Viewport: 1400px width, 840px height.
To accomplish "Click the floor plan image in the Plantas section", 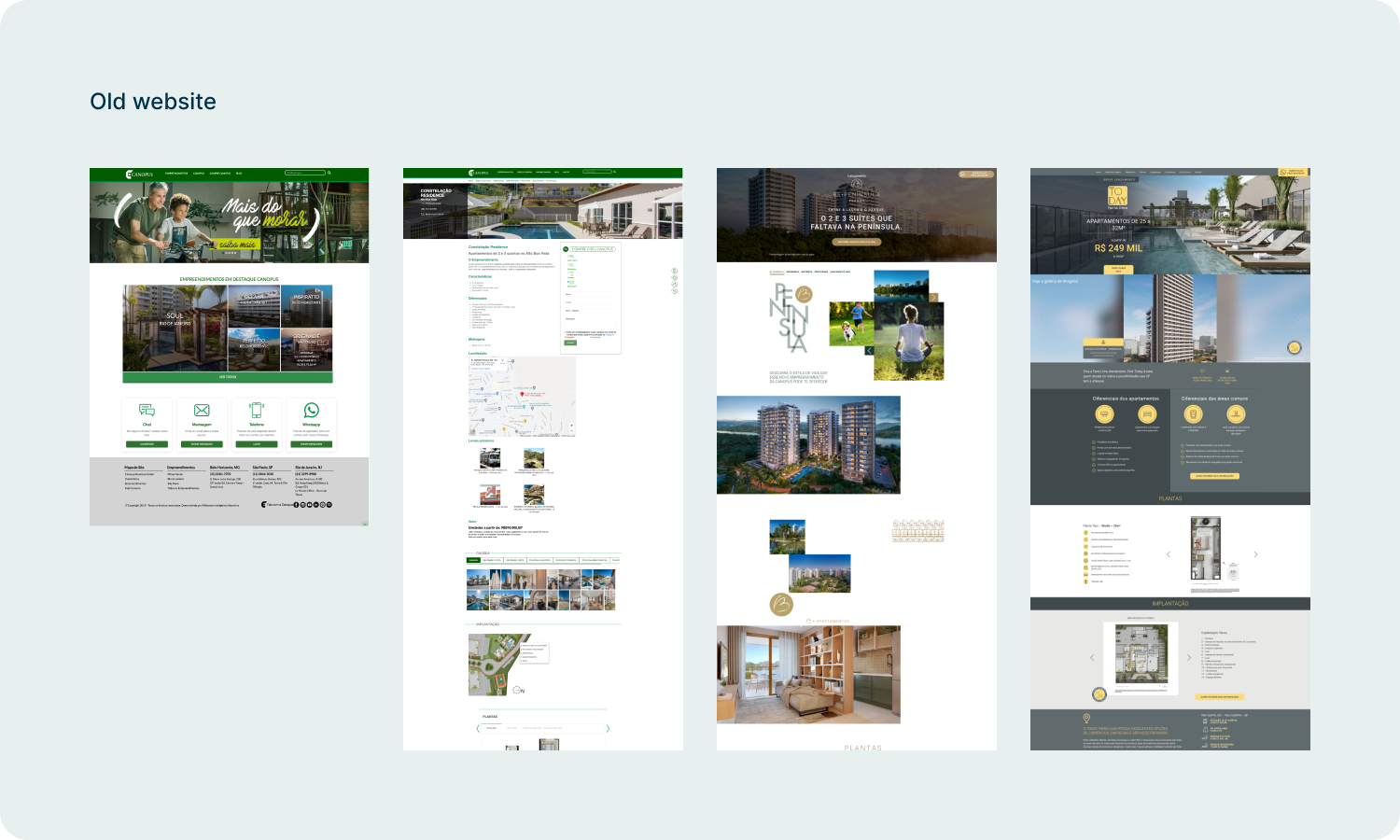I will click(1206, 549).
